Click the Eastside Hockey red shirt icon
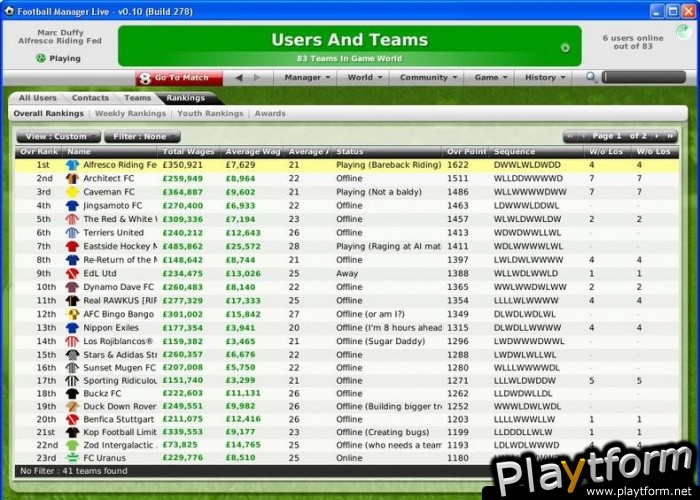 tap(72, 246)
